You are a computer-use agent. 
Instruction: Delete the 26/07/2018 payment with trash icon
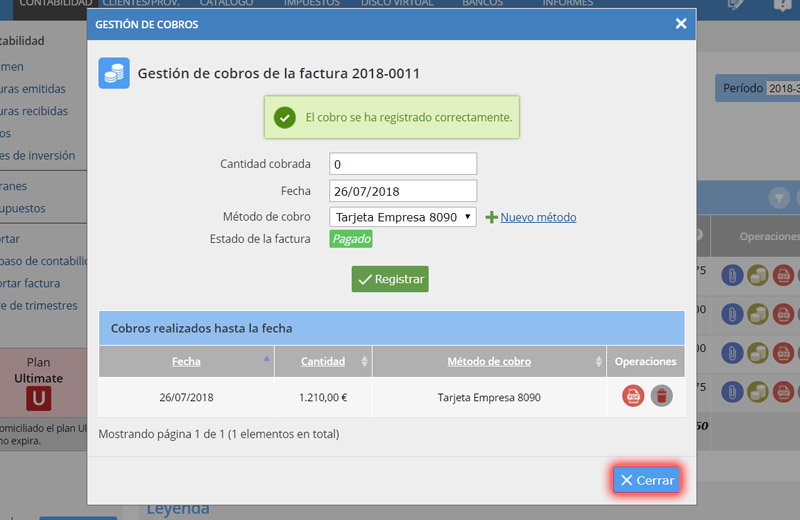(x=661, y=396)
